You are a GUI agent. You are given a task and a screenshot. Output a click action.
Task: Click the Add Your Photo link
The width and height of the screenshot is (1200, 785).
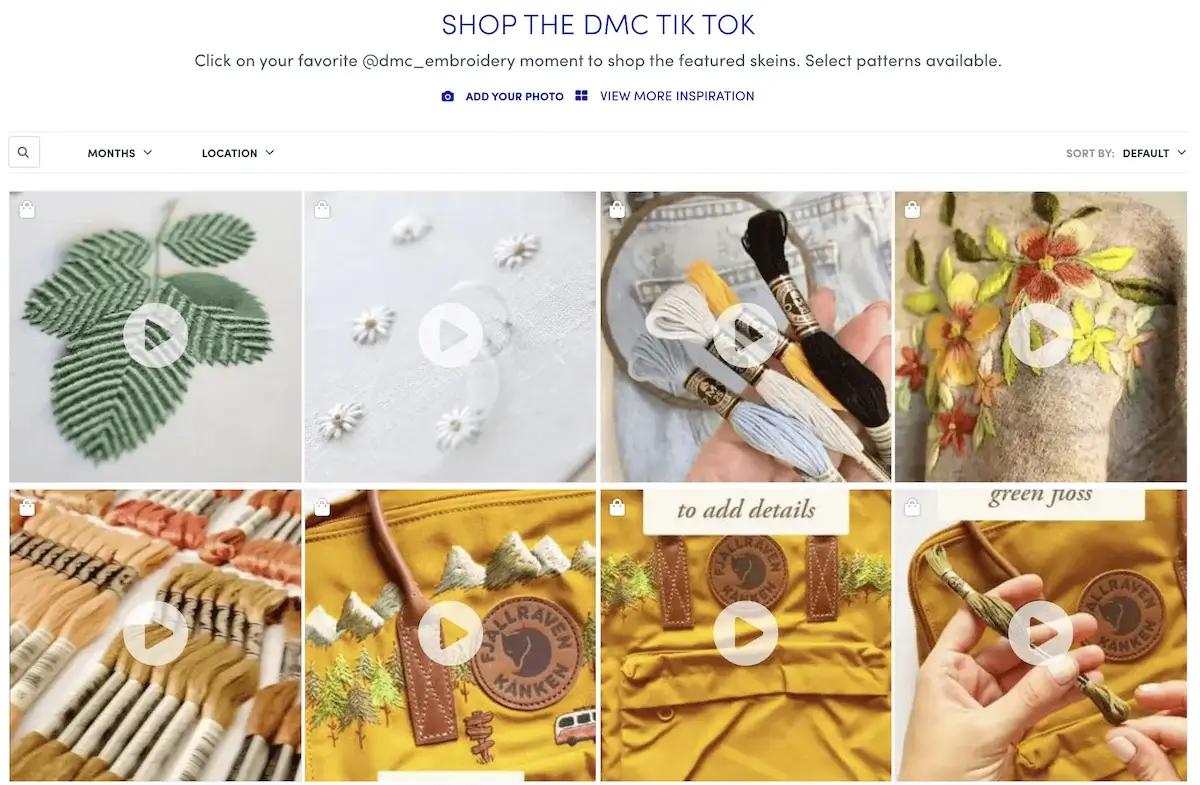tap(514, 97)
